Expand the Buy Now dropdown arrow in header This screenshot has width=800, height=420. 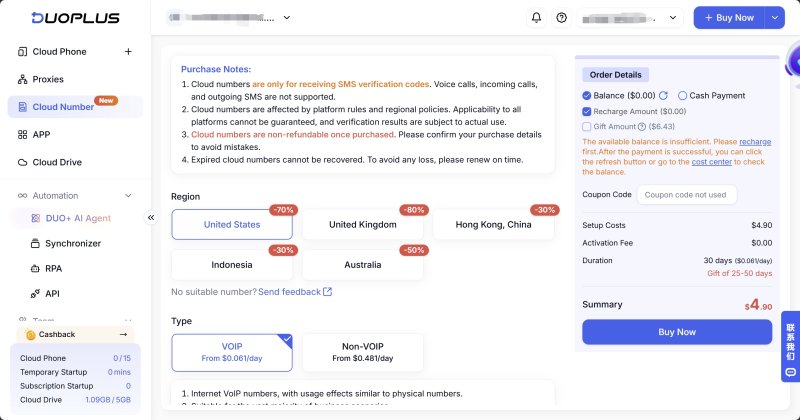coord(774,18)
